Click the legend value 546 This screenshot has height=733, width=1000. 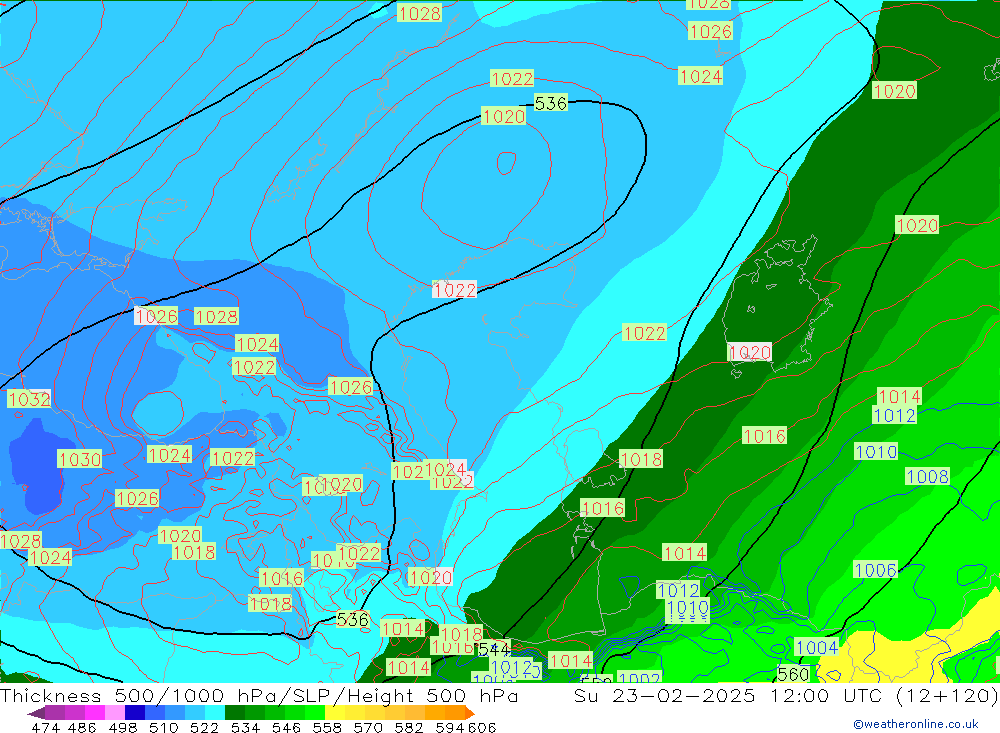click(286, 727)
